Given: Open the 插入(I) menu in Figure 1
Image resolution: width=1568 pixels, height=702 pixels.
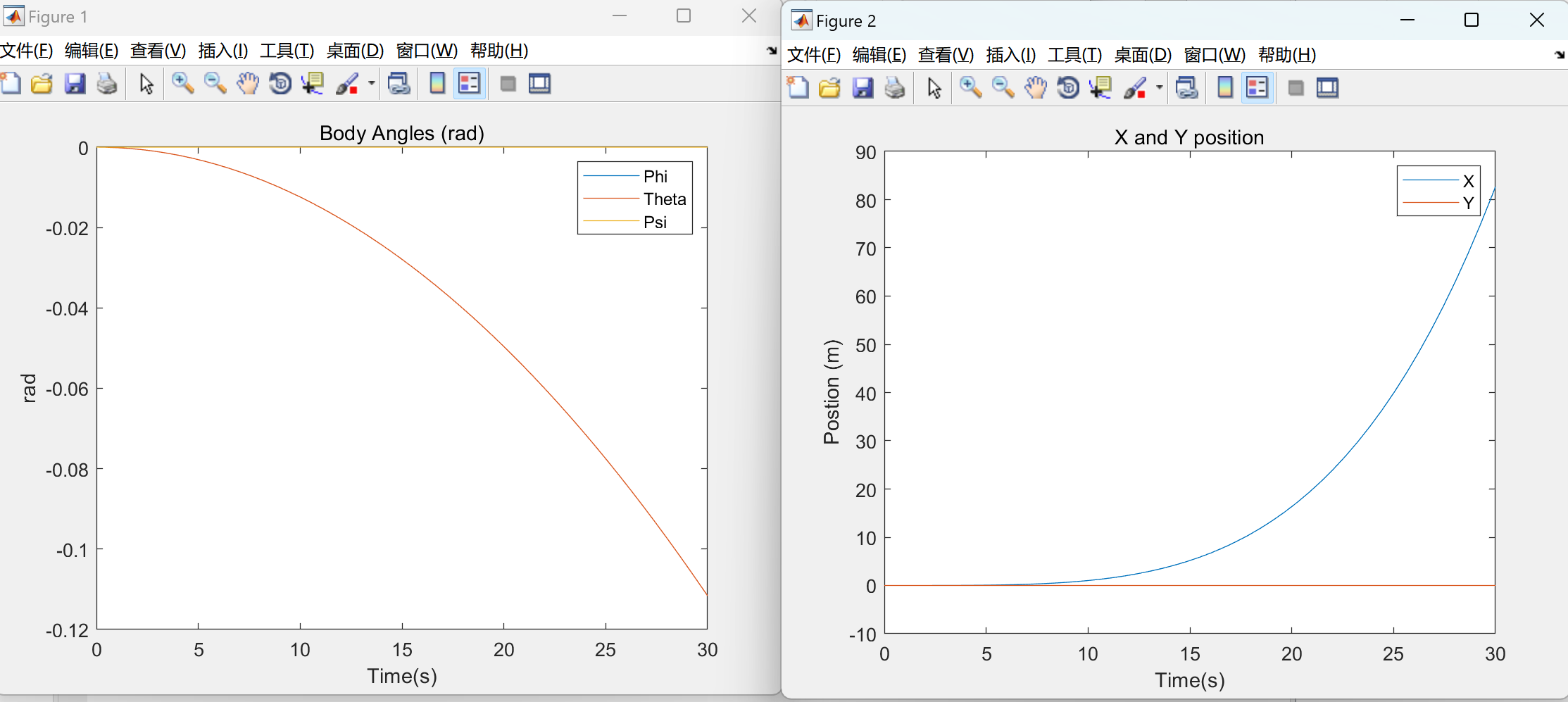Looking at the screenshot, I should pyautogui.click(x=224, y=51).
